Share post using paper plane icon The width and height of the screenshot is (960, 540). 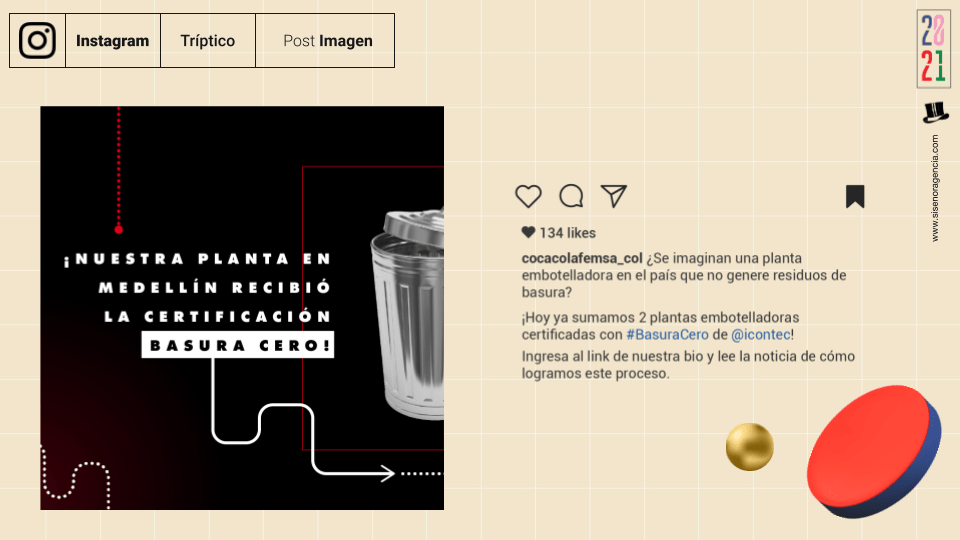point(613,196)
